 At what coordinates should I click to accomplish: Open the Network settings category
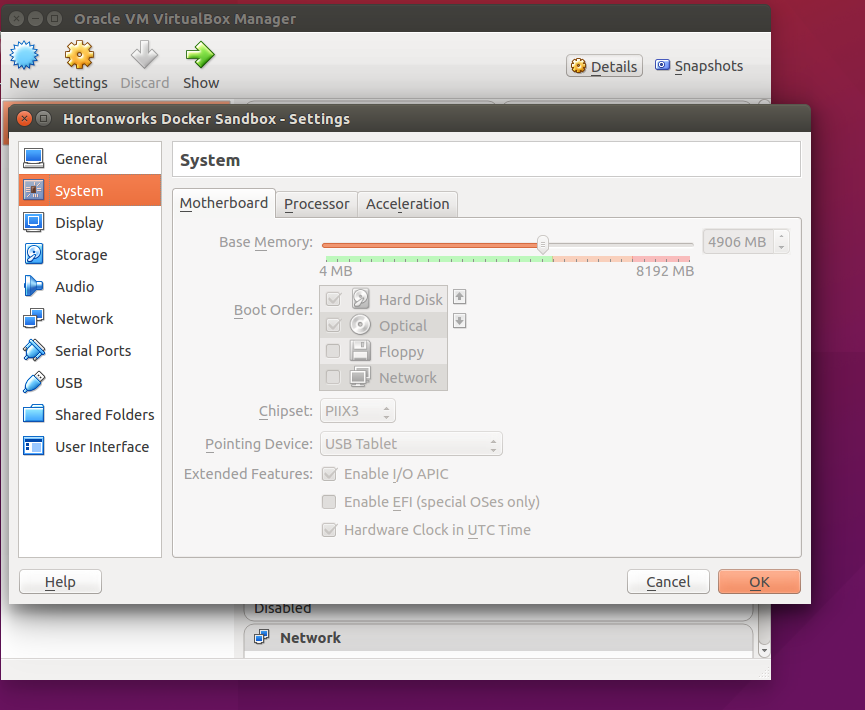[x=90, y=319]
